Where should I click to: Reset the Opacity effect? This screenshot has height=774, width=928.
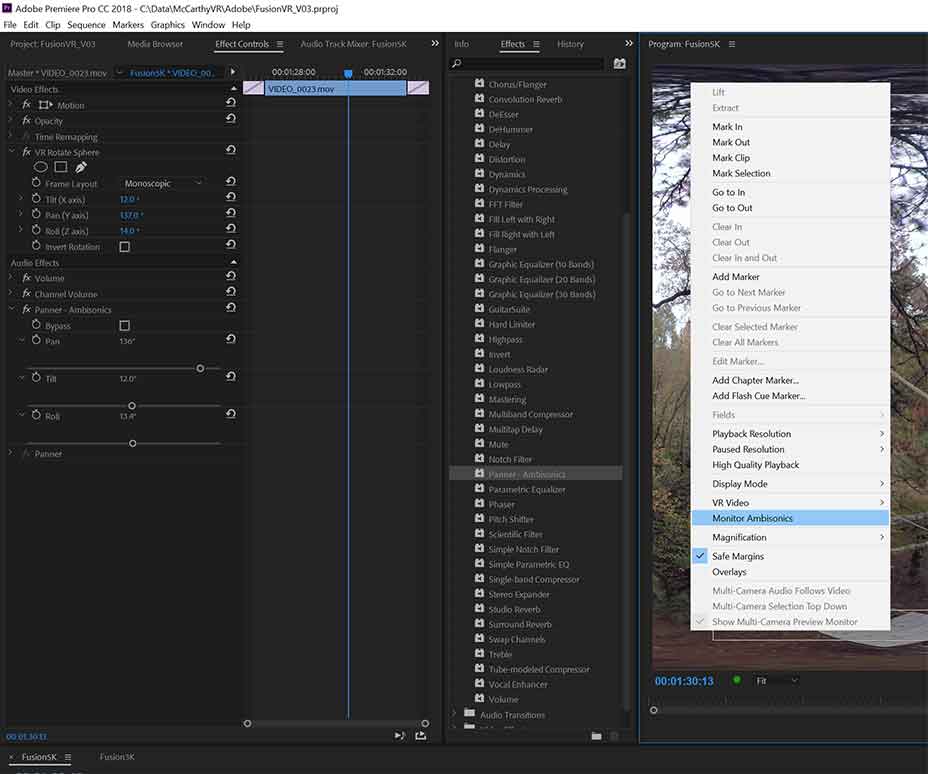(231, 118)
